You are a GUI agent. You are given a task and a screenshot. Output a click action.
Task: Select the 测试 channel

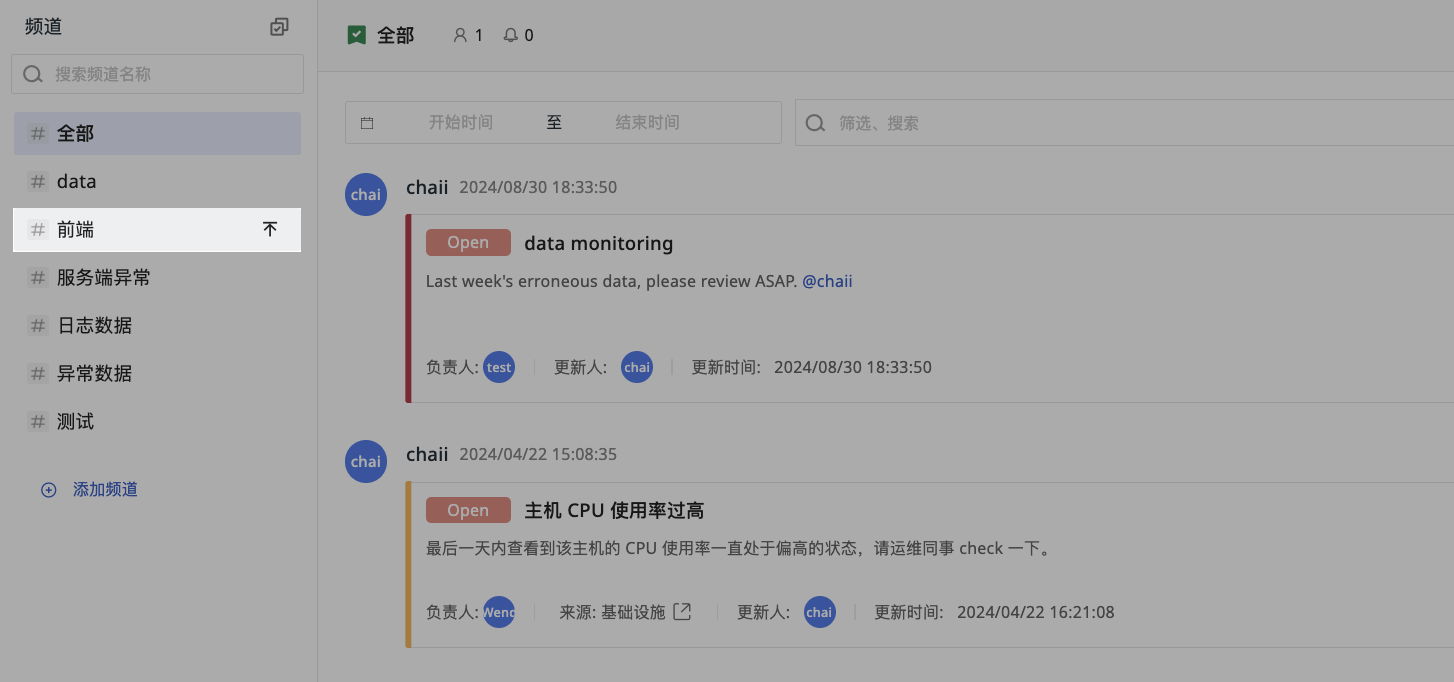pyautogui.click(x=157, y=421)
